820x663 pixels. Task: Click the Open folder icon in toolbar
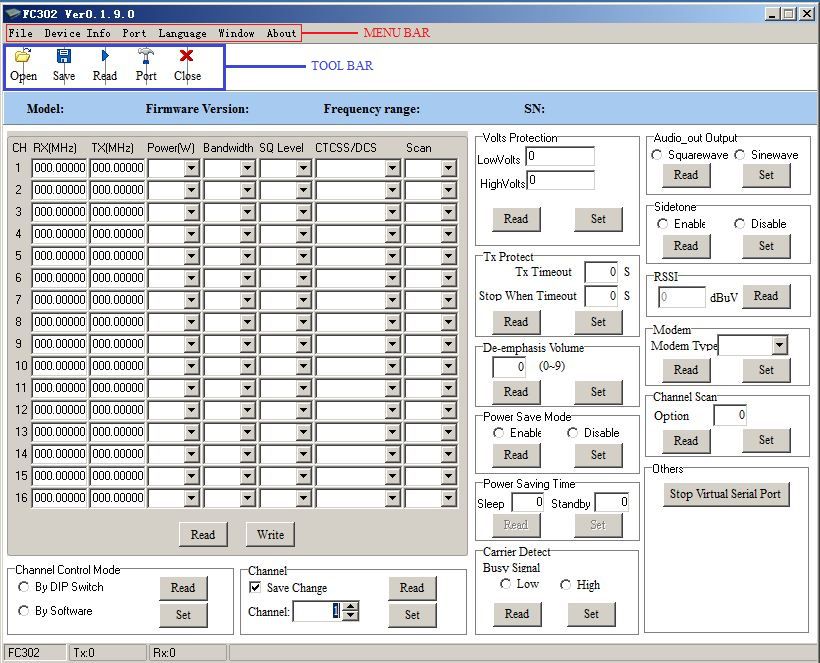tap(23, 55)
